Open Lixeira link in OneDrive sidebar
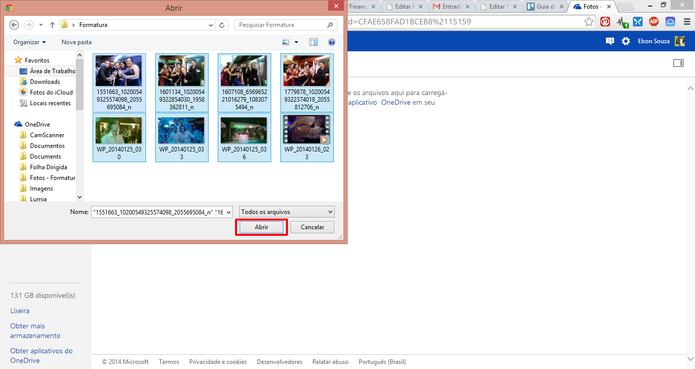Screen dimensions: 695x369 [x=20, y=311]
